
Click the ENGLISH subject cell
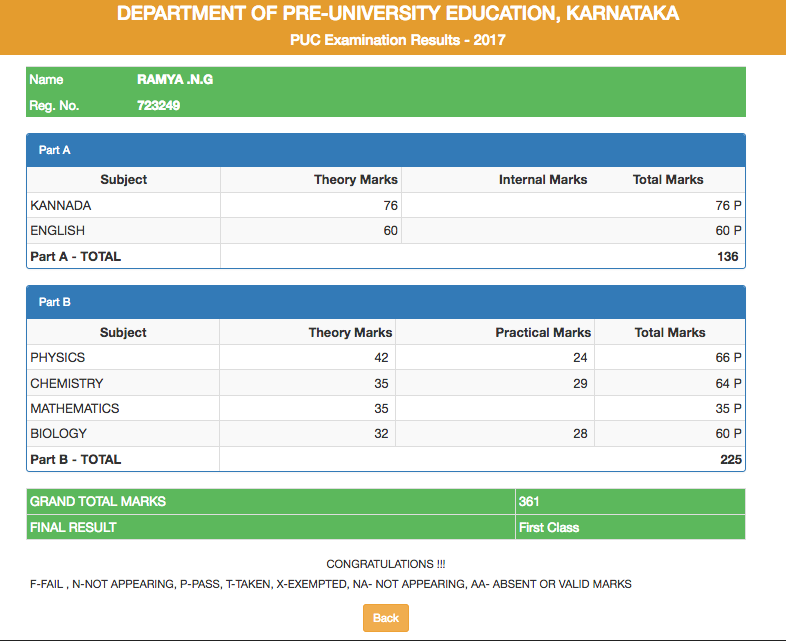pos(123,231)
